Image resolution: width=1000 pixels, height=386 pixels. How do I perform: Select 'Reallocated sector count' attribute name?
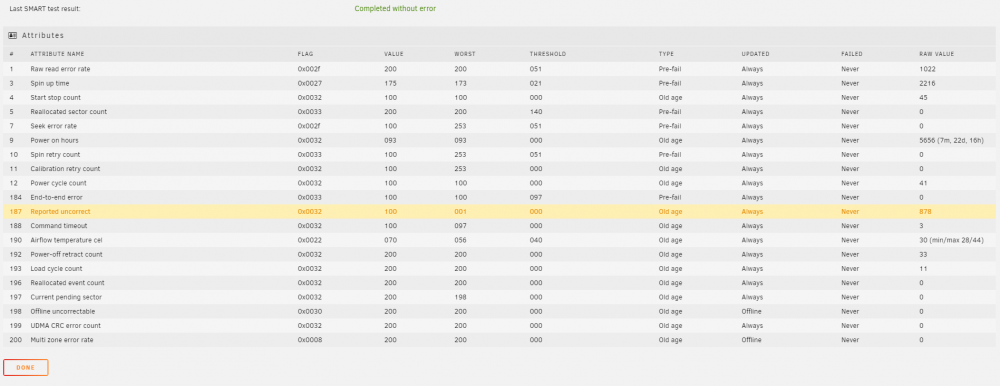69,112
